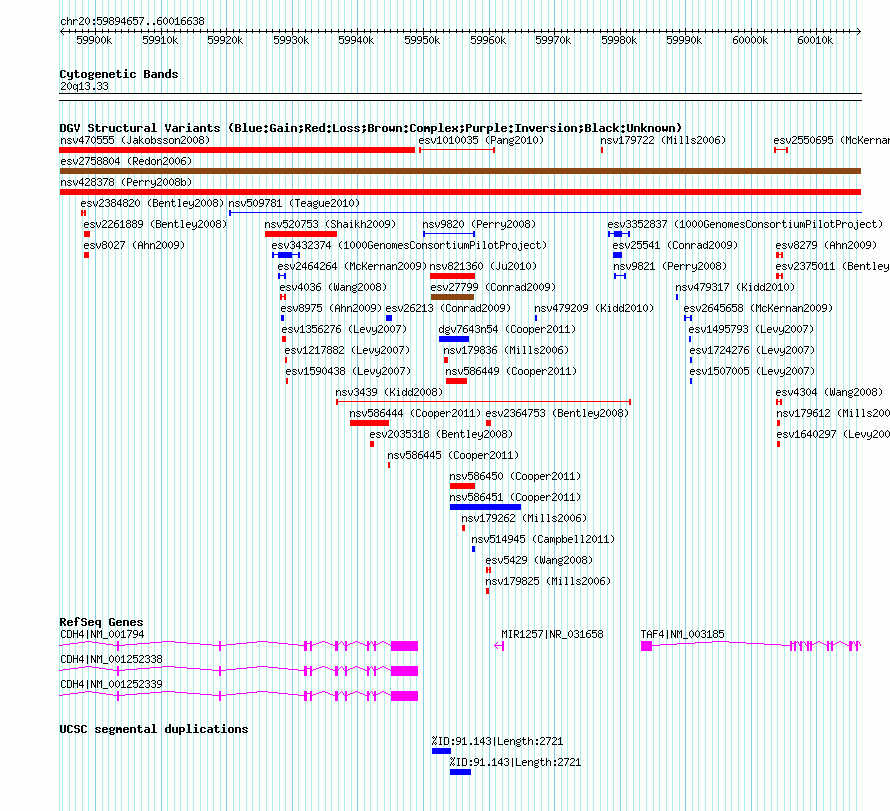Click the nsv586450 (Cooper2011) red bar
The width and height of the screenshot is (890, 811).
tap(462, 486)
